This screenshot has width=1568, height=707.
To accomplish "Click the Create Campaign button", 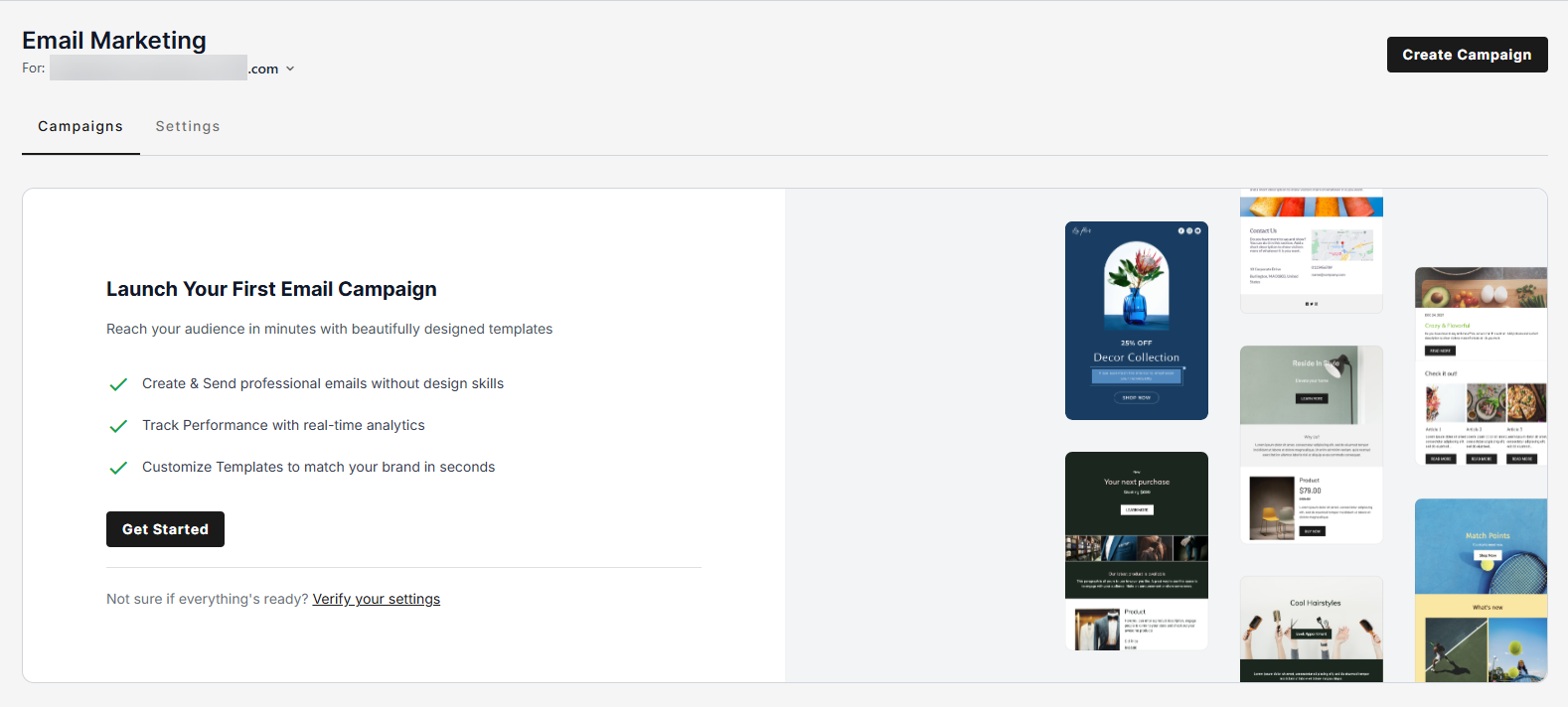I will pos(1467,55).
